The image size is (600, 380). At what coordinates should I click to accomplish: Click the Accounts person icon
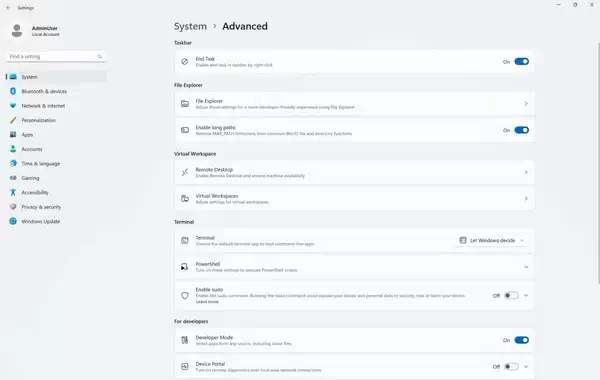click(x=13, y=149)
